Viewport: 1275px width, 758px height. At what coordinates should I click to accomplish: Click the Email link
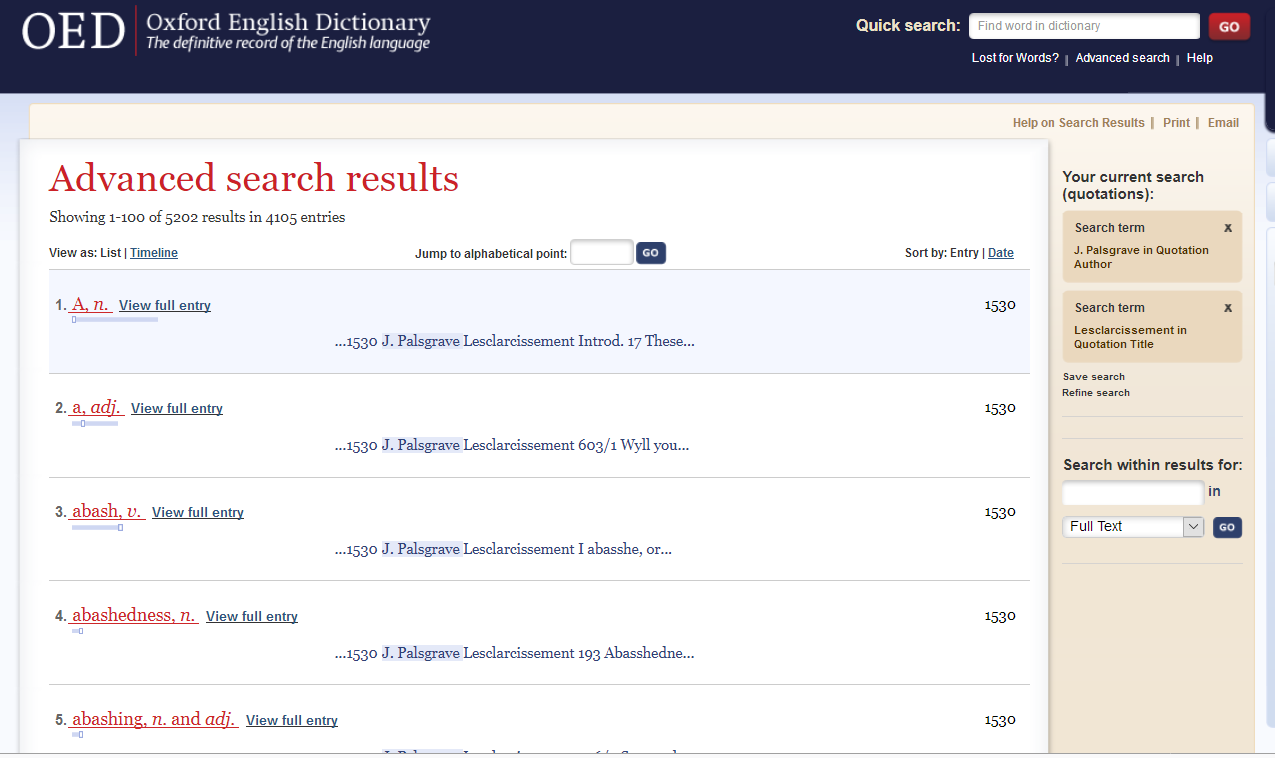pos(1223,123)
